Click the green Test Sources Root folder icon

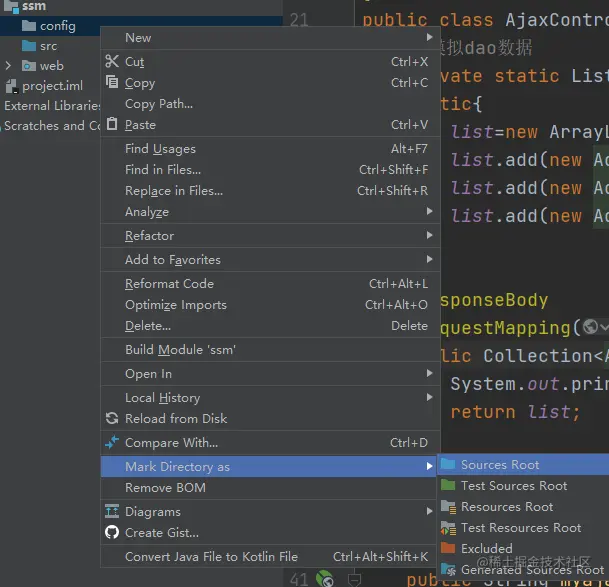(x=448, y=485)
